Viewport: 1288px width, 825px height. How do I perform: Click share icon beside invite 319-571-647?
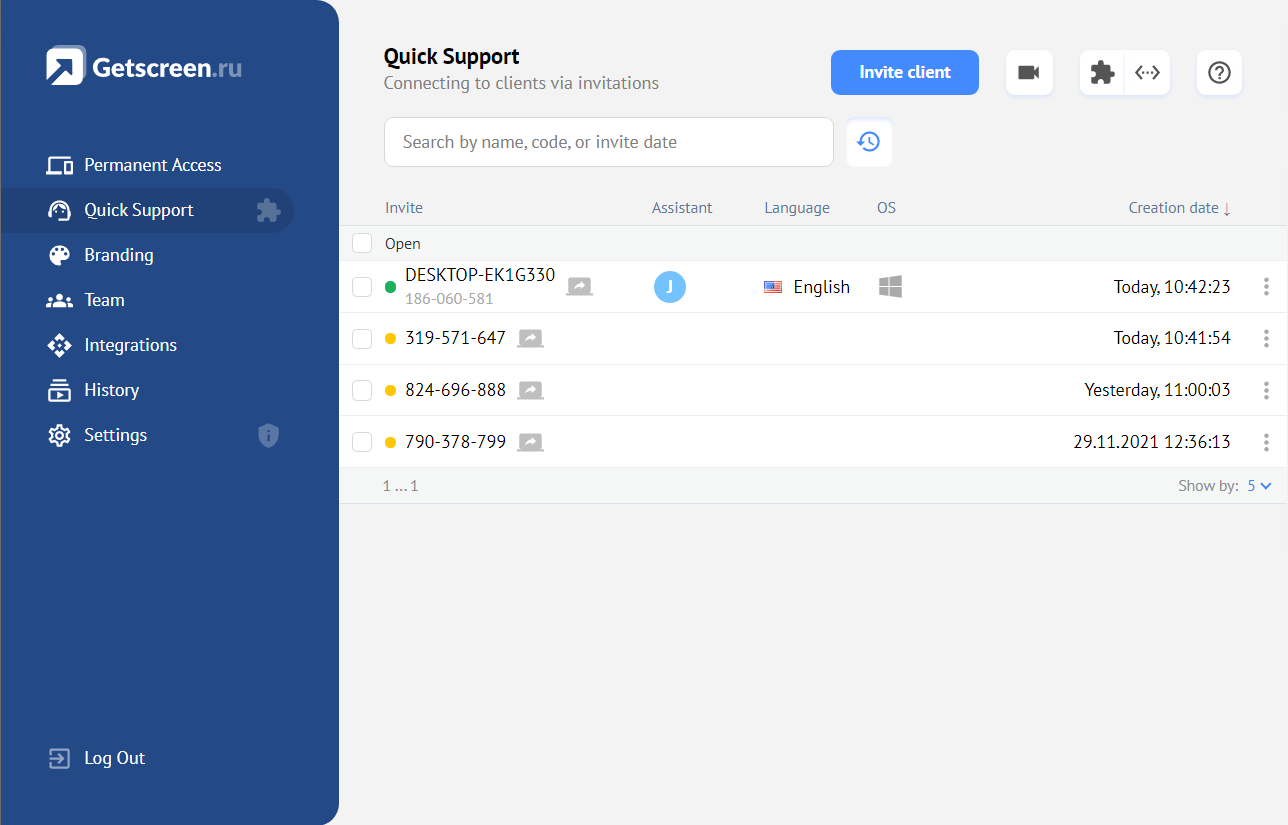(x=530, y=338)
